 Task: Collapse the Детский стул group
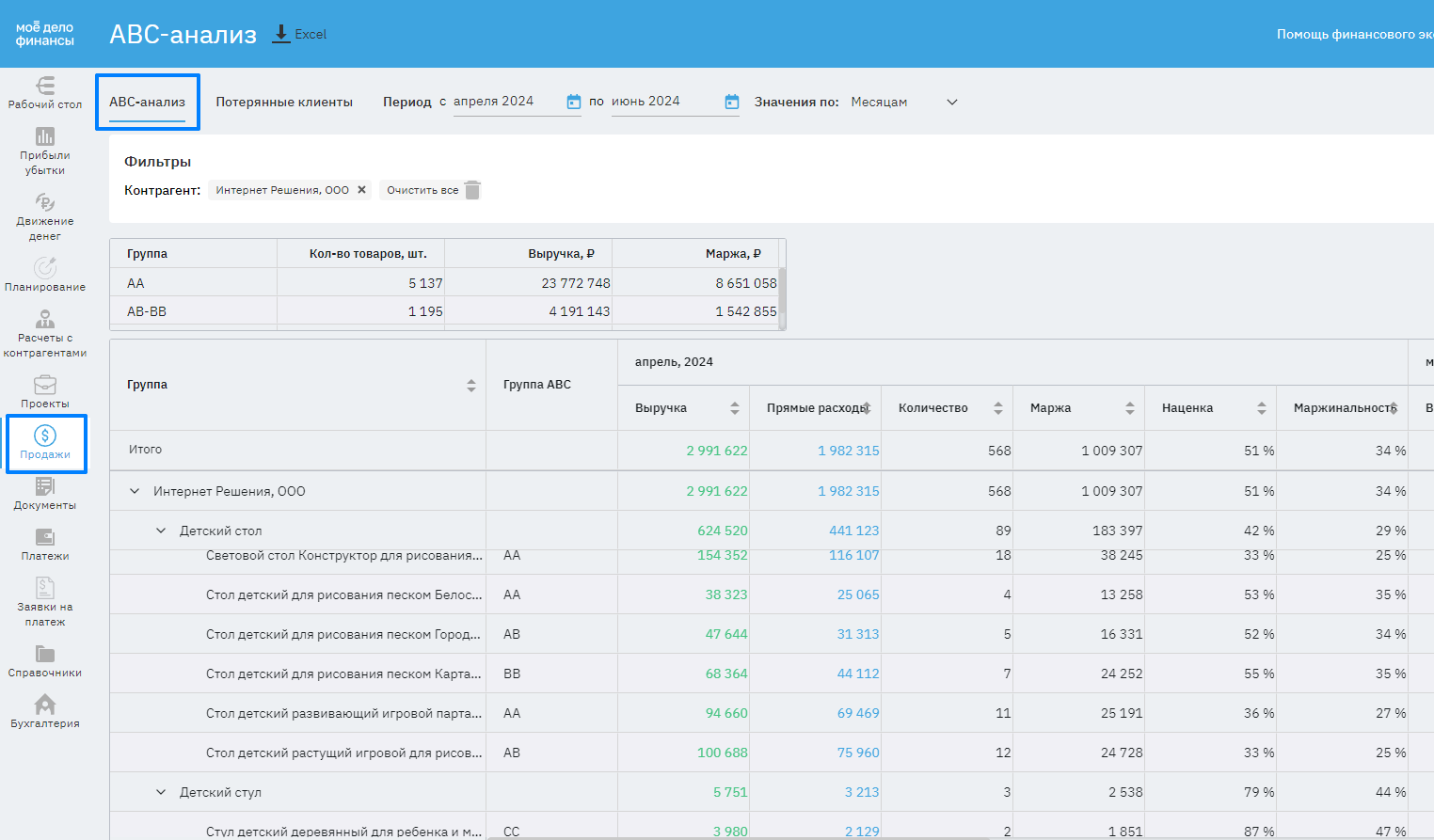(161, 792)
